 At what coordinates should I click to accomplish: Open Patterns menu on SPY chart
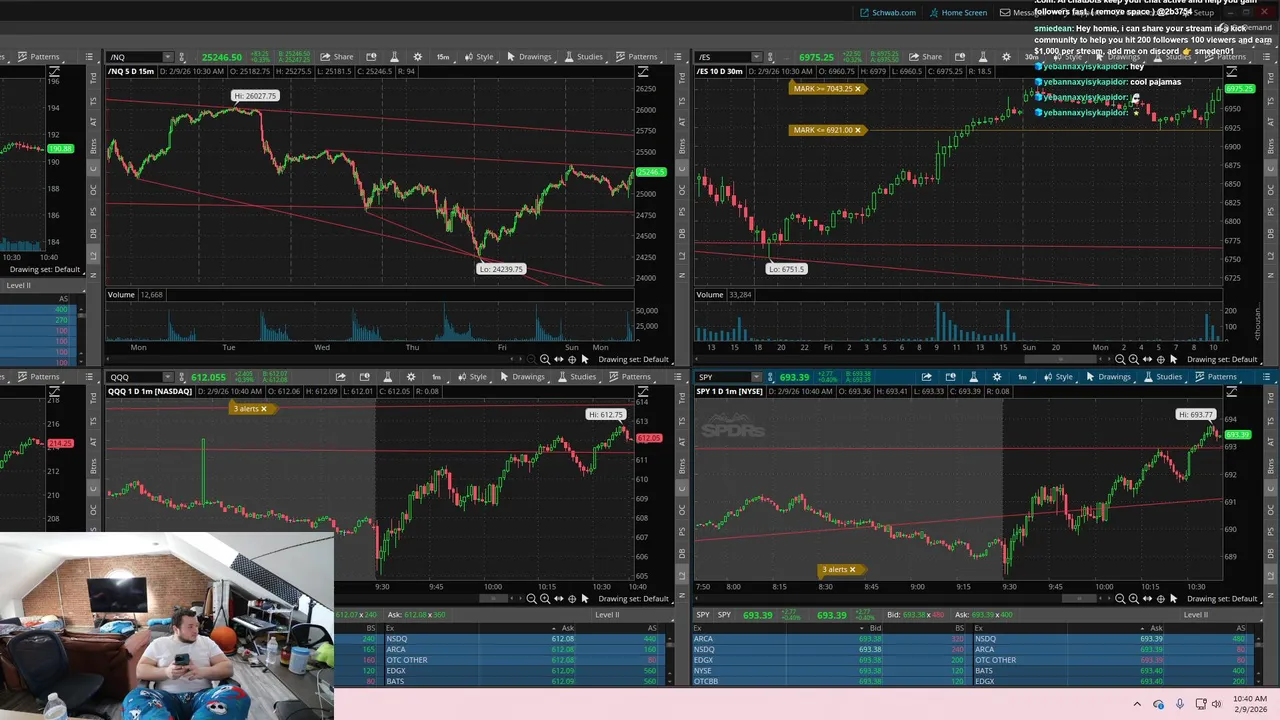point(1216,377)
